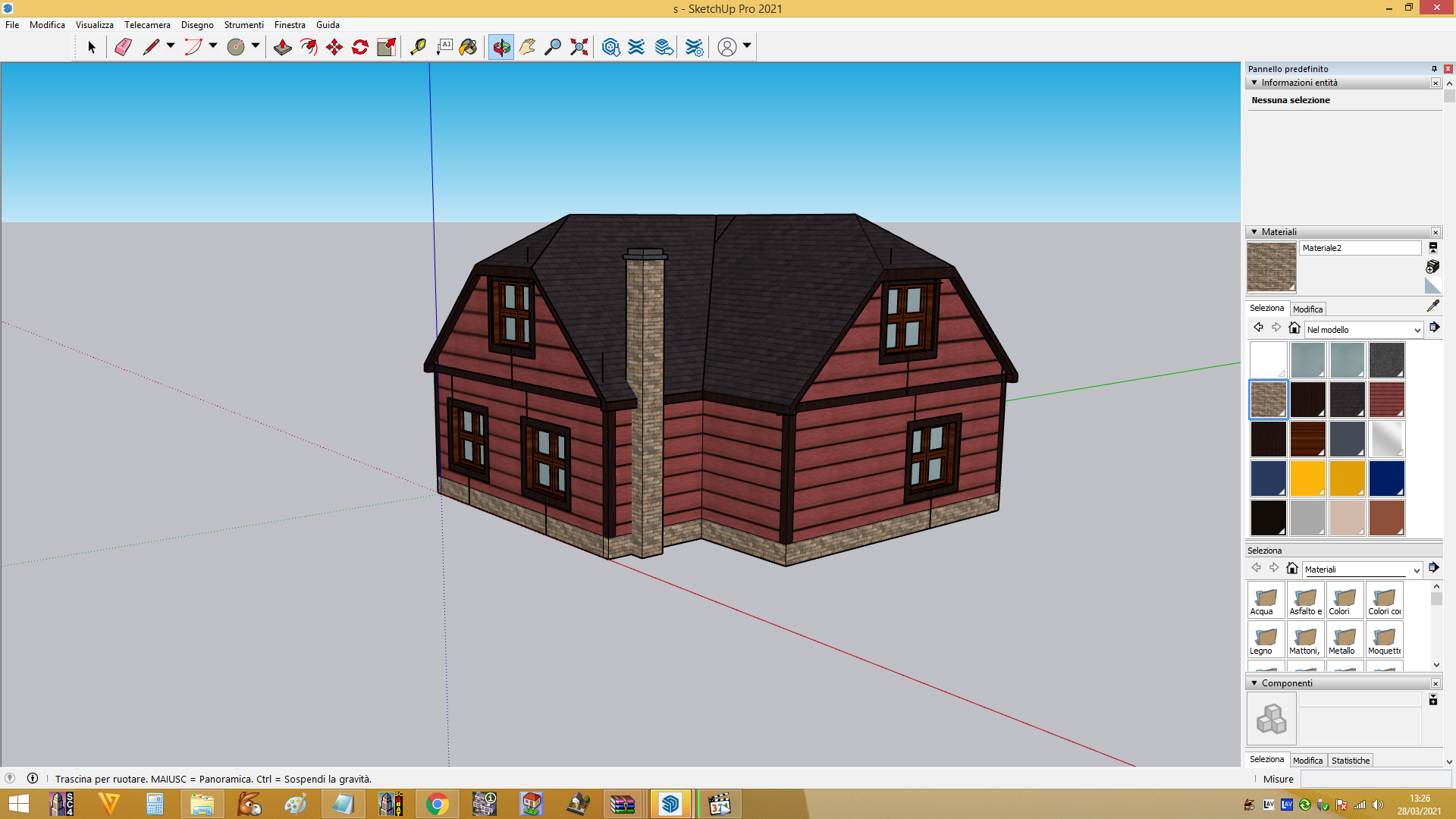
Task: Click the Zoom Extents tool
Action: [x=579, y=47]
